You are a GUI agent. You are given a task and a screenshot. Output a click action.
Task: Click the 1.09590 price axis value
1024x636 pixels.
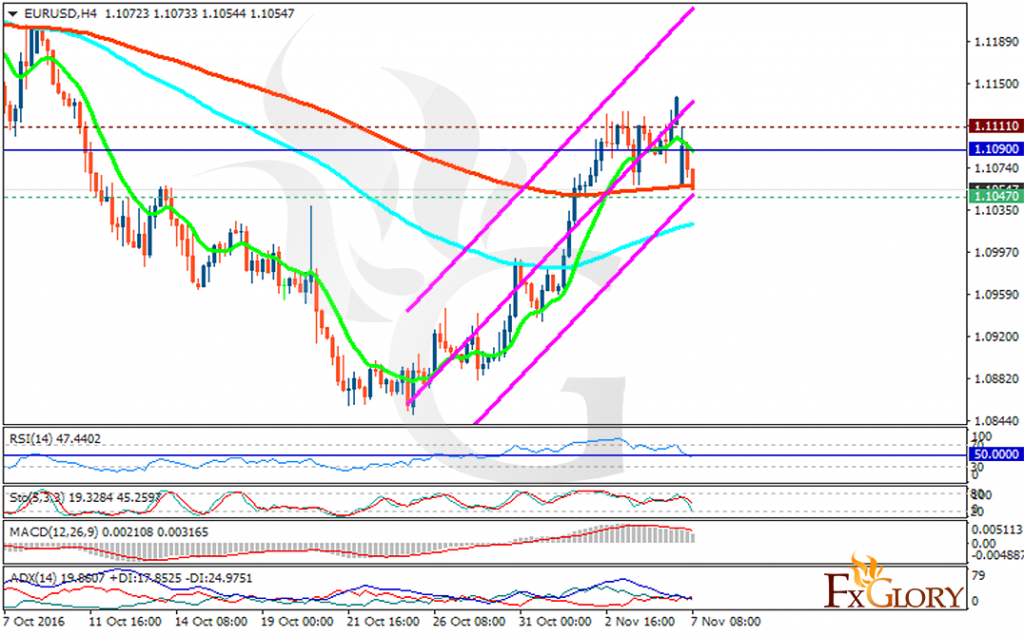(x=996, y=294)
